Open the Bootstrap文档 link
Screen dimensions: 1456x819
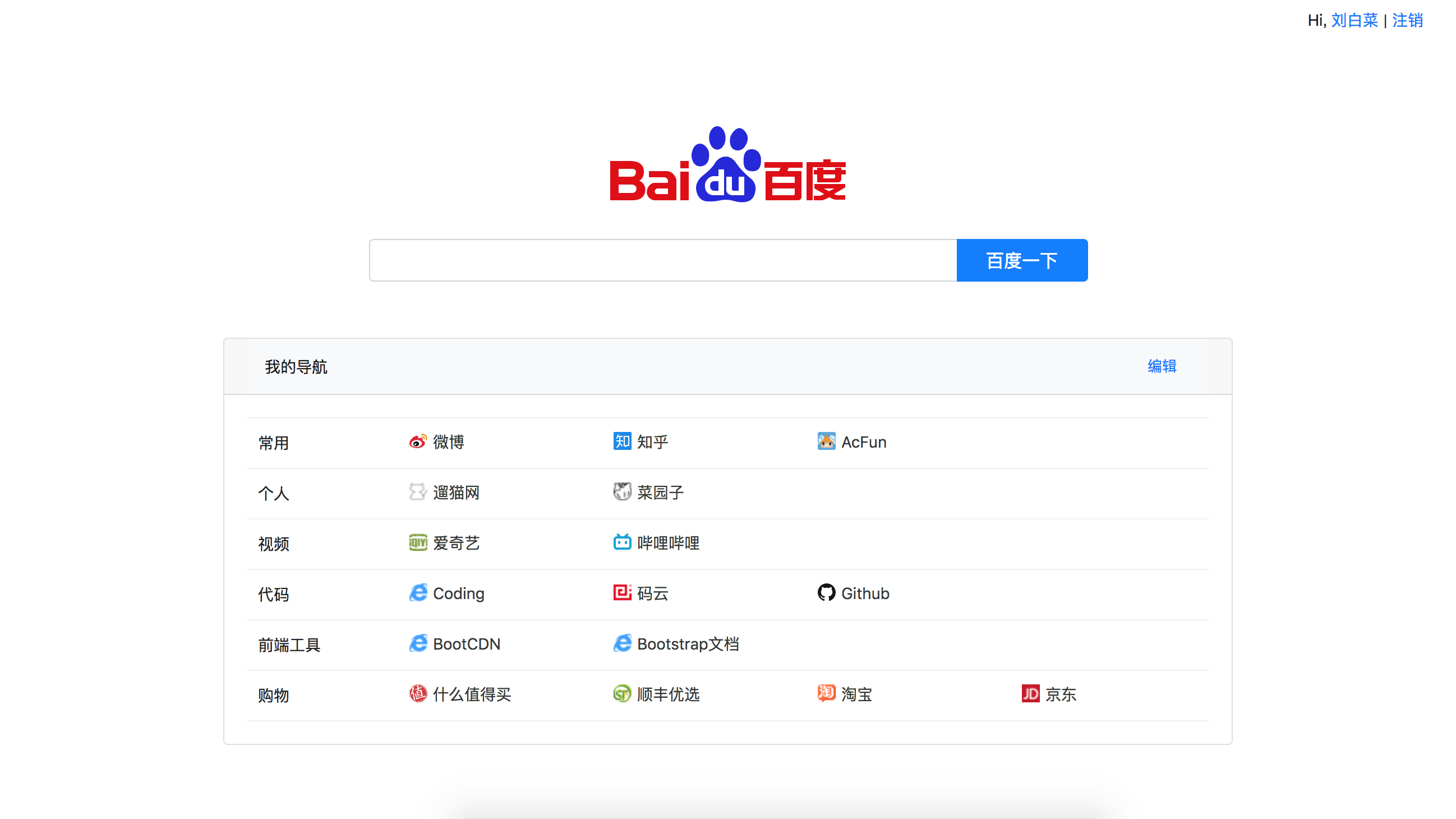pos(687,644)
